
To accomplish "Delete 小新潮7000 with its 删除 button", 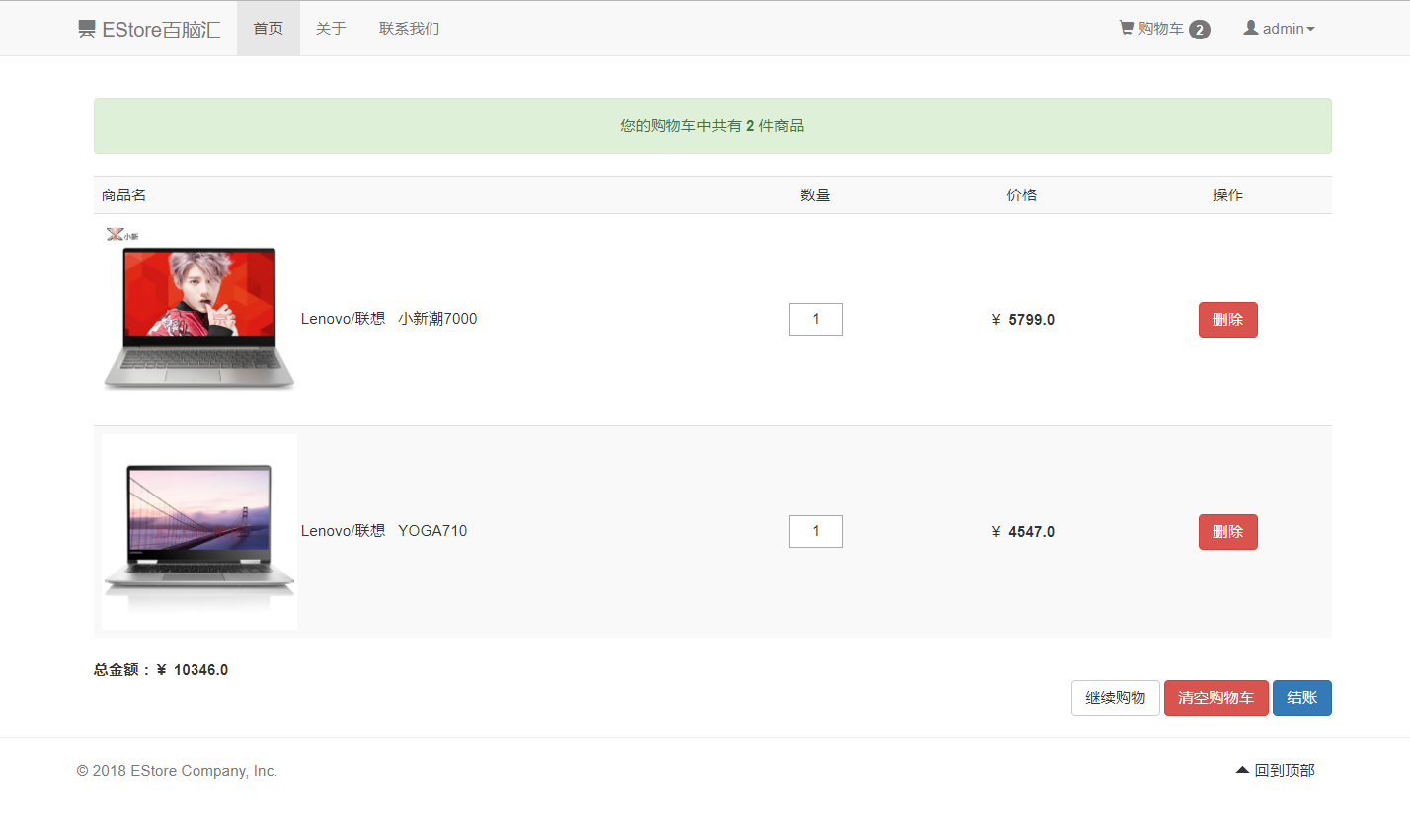I will (1227, 320).
